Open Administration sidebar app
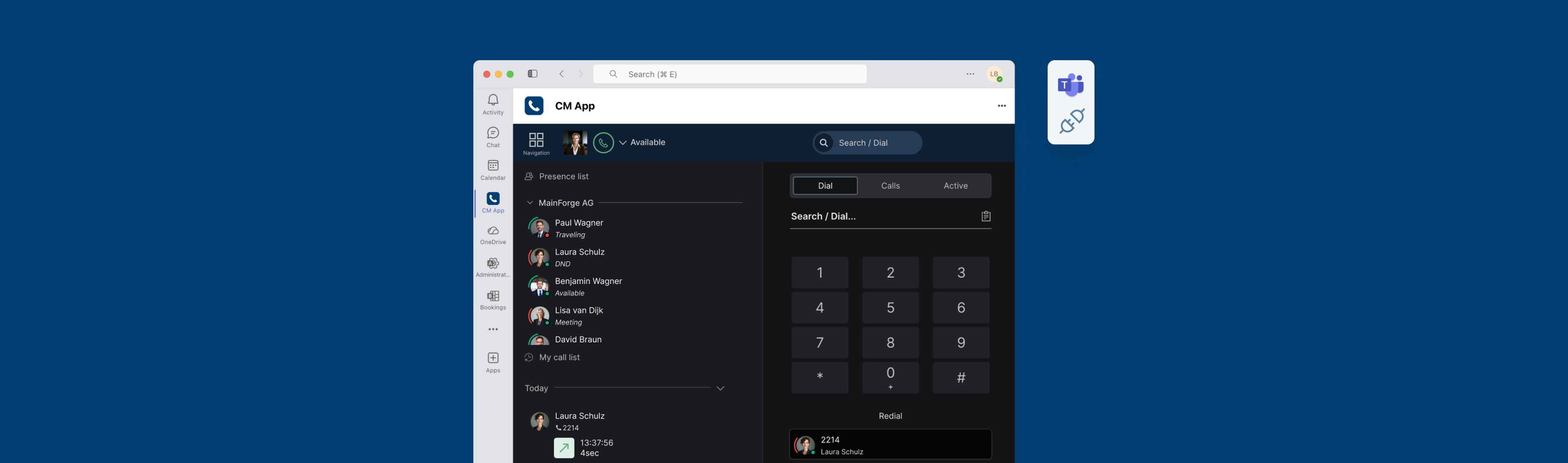Screen dimensions: 1568x463 click(493, 267)
